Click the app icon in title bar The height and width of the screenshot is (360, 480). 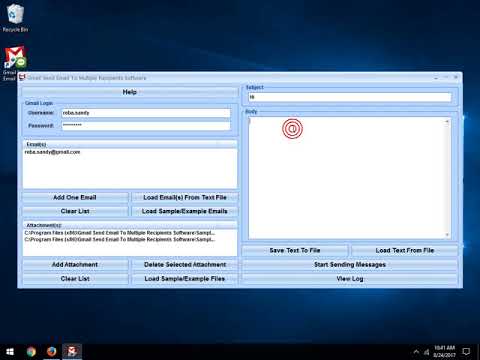(x=22, y=77)
